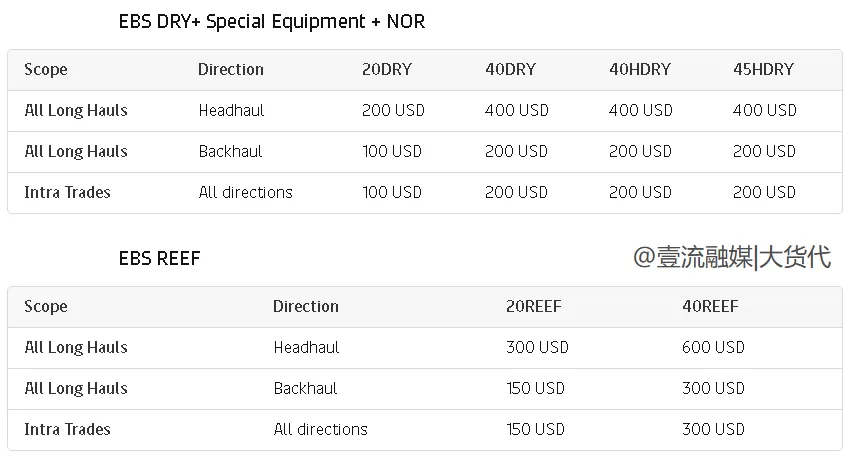Viewport: 856px width, 461px height.
Task: Click Intra Trades row in REEF table
Action: point(67,430)
